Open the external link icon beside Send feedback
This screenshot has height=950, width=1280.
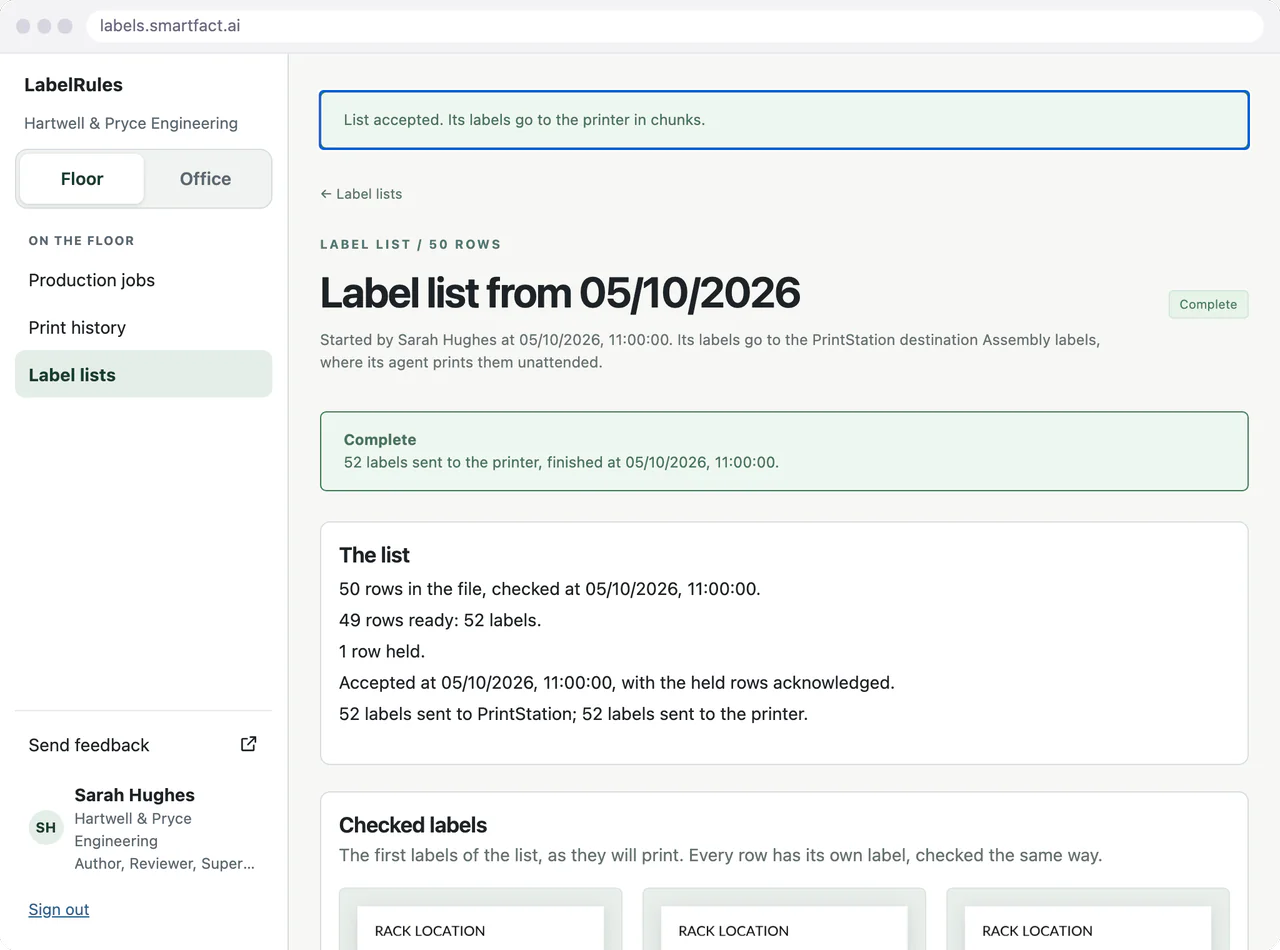[x=249, y=744]
